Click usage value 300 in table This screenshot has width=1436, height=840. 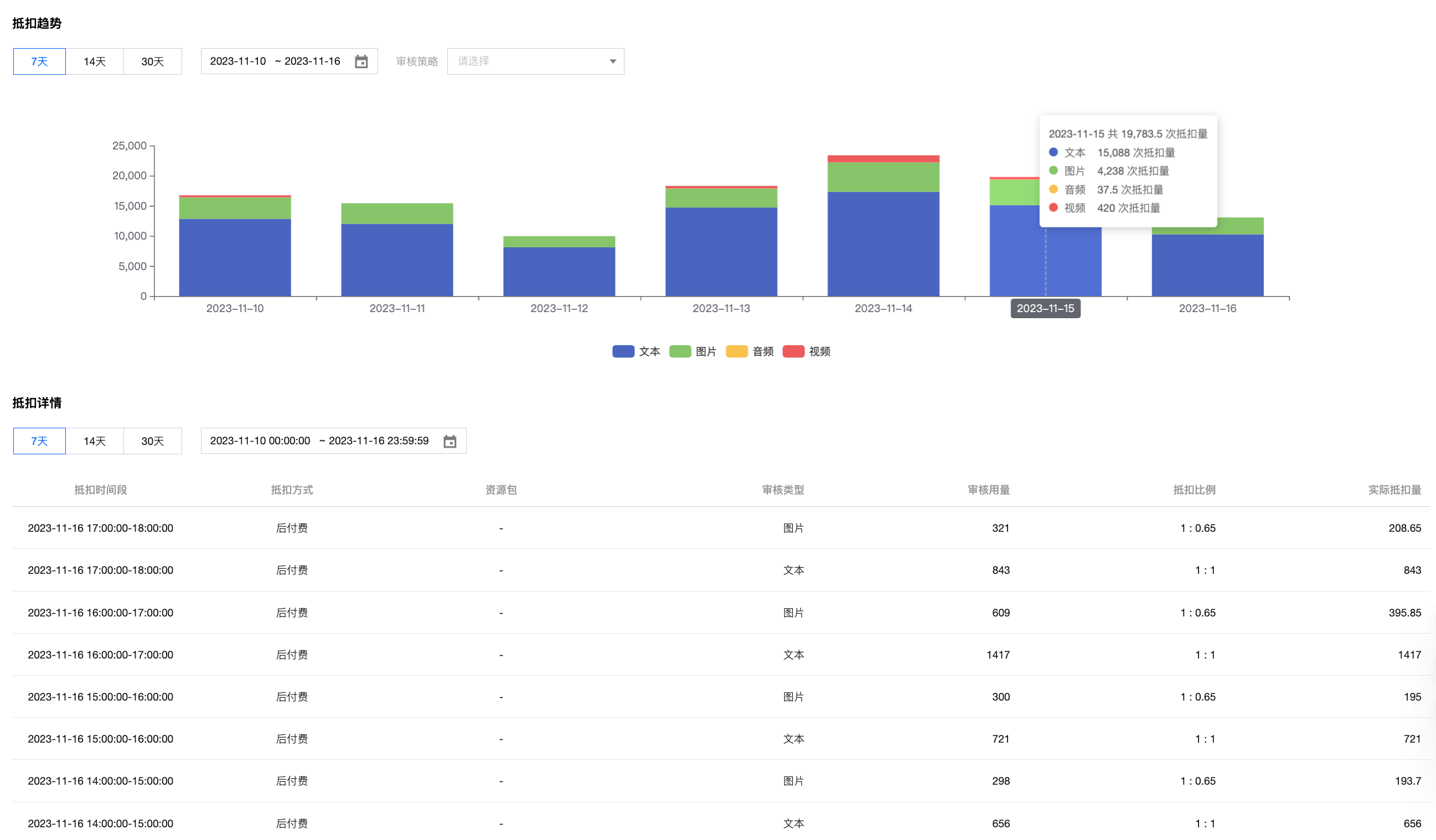click(x=1001, y=698)
